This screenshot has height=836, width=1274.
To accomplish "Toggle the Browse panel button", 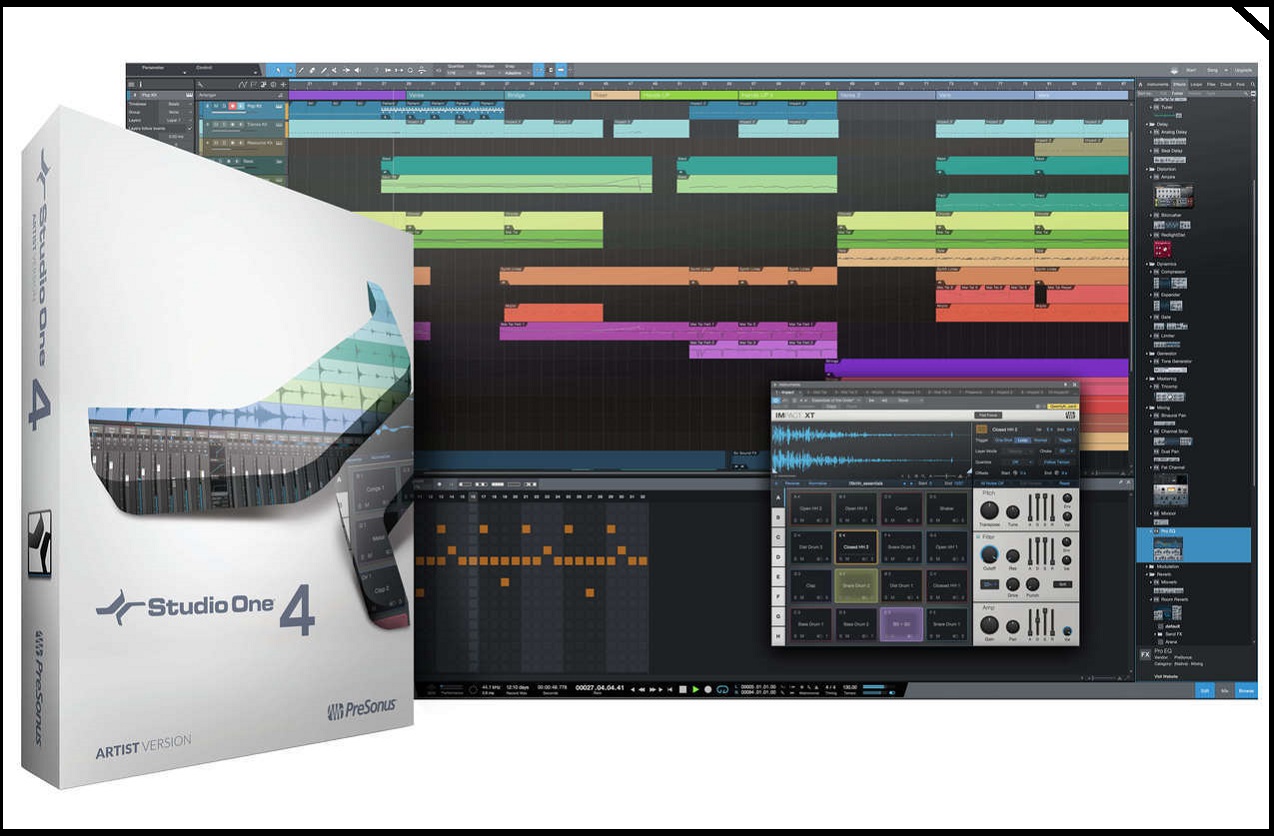I will (x=1247, y=689).
